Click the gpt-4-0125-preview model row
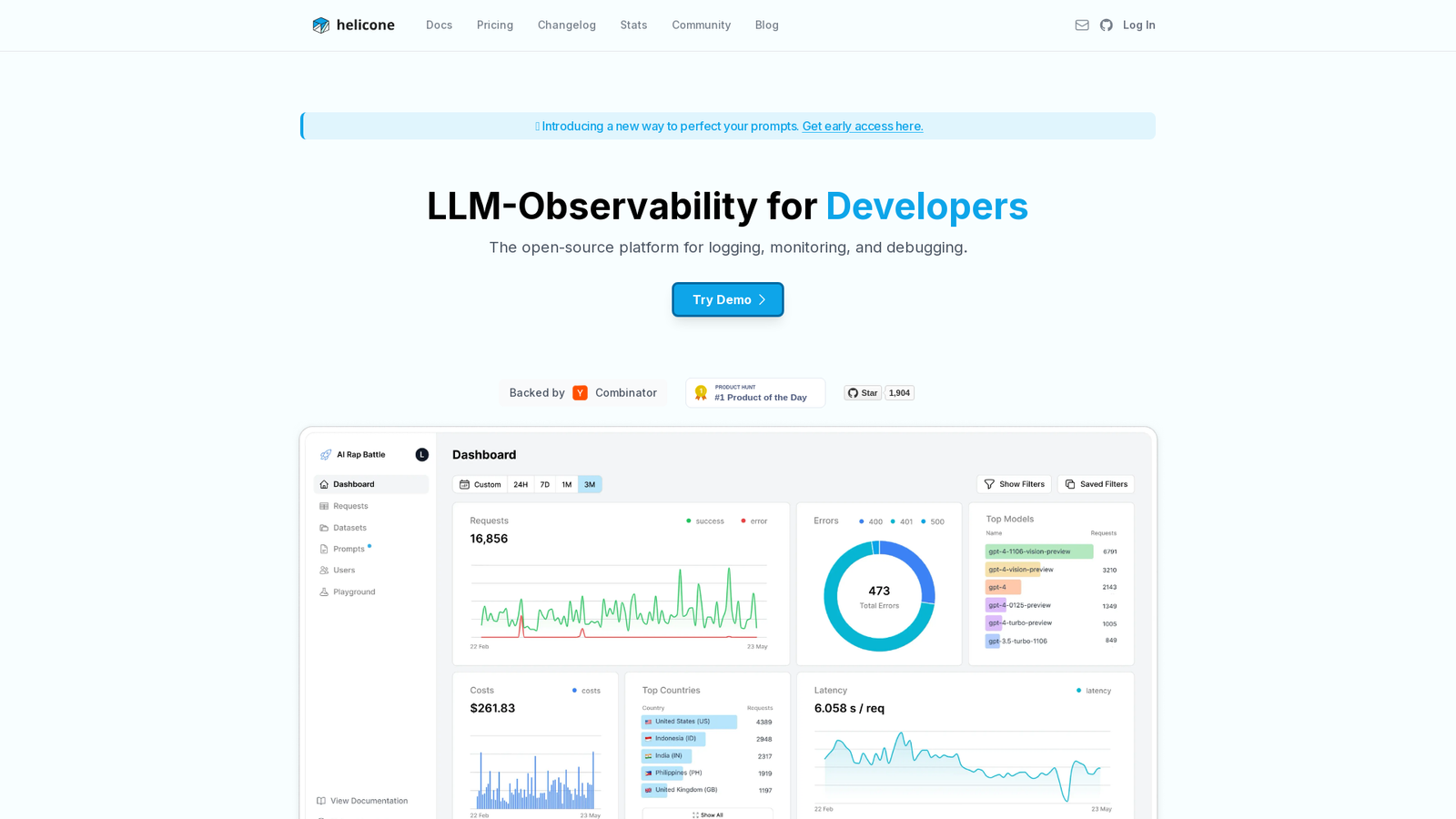 [x=1051, y=605]
